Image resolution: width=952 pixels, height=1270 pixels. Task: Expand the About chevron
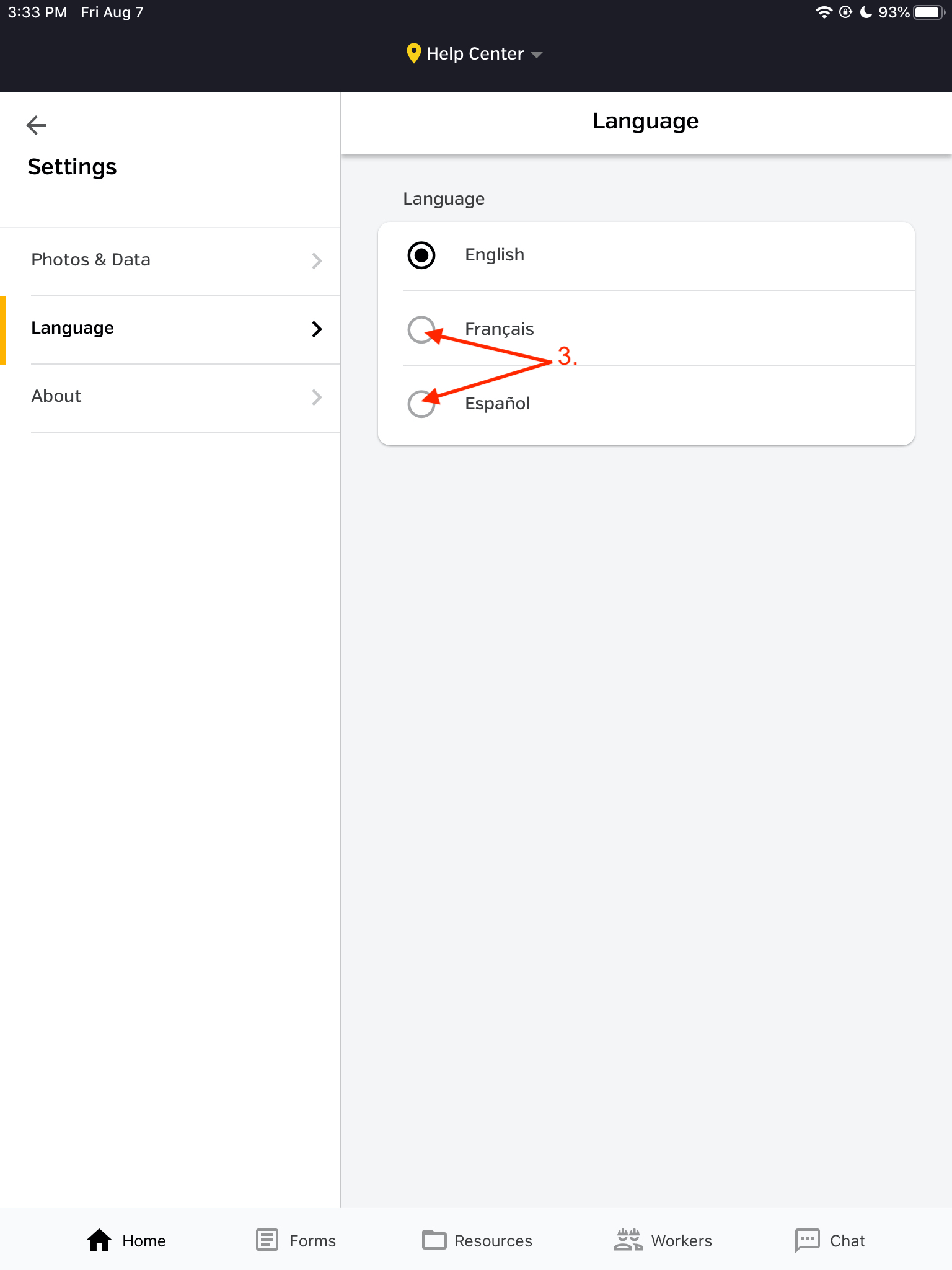317,397
